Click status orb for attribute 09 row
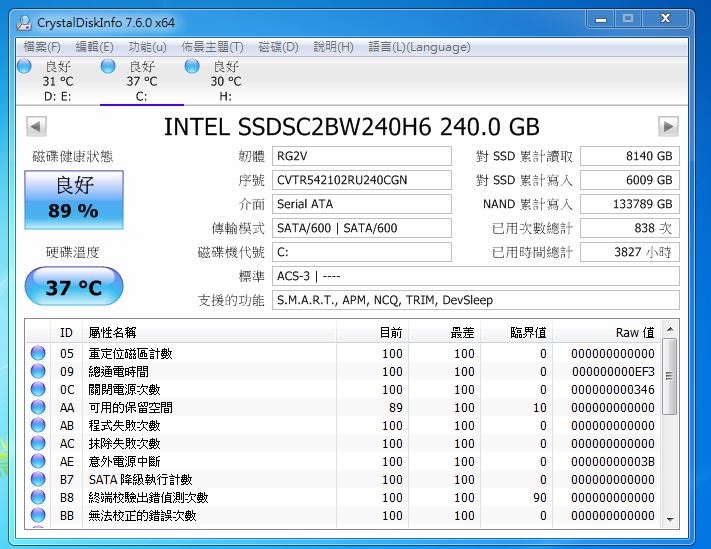The width and height of the screenshot is (711, 549). point(38,371)
